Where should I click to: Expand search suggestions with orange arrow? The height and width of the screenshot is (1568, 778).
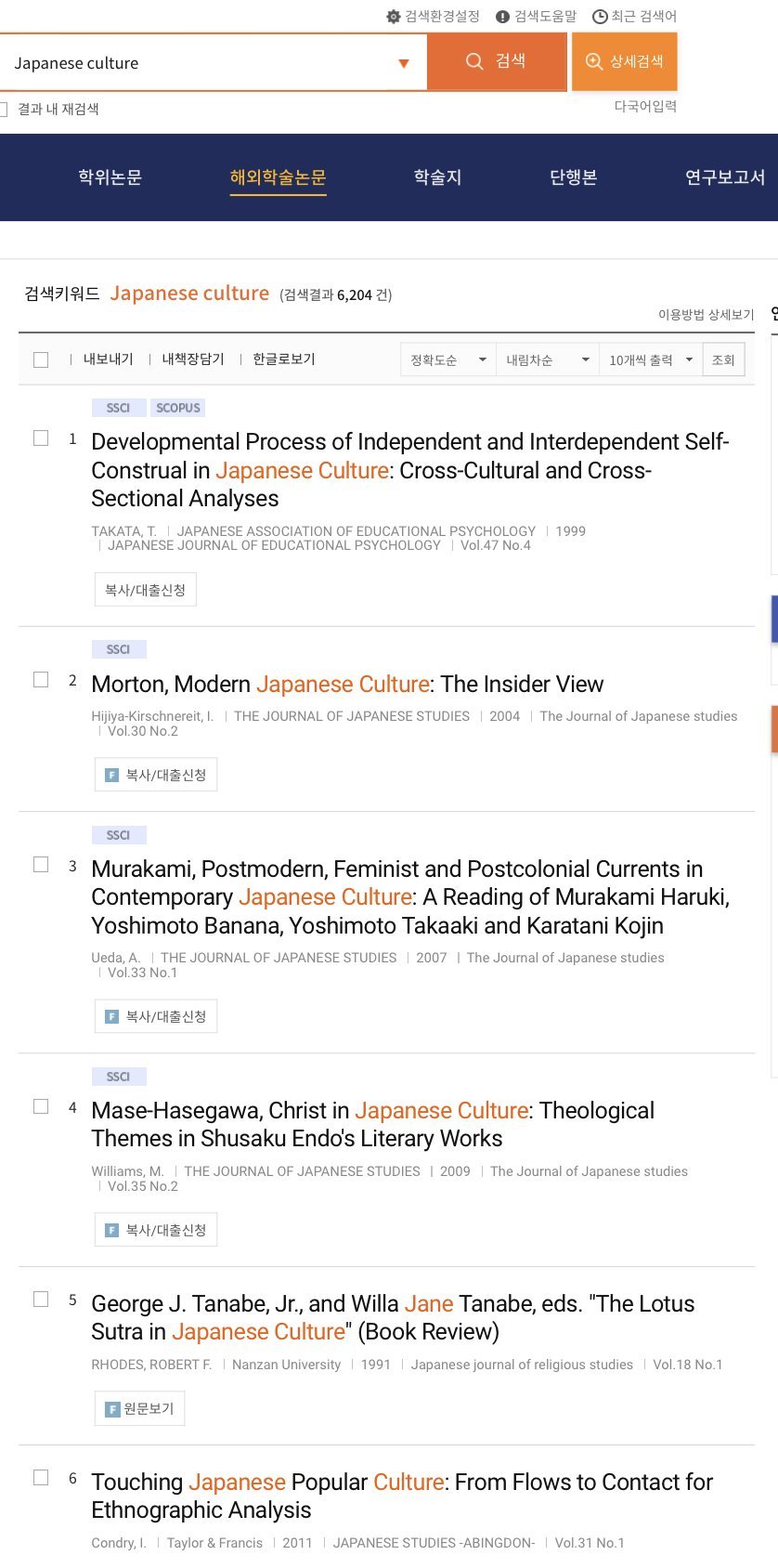(x=404, y=63)
